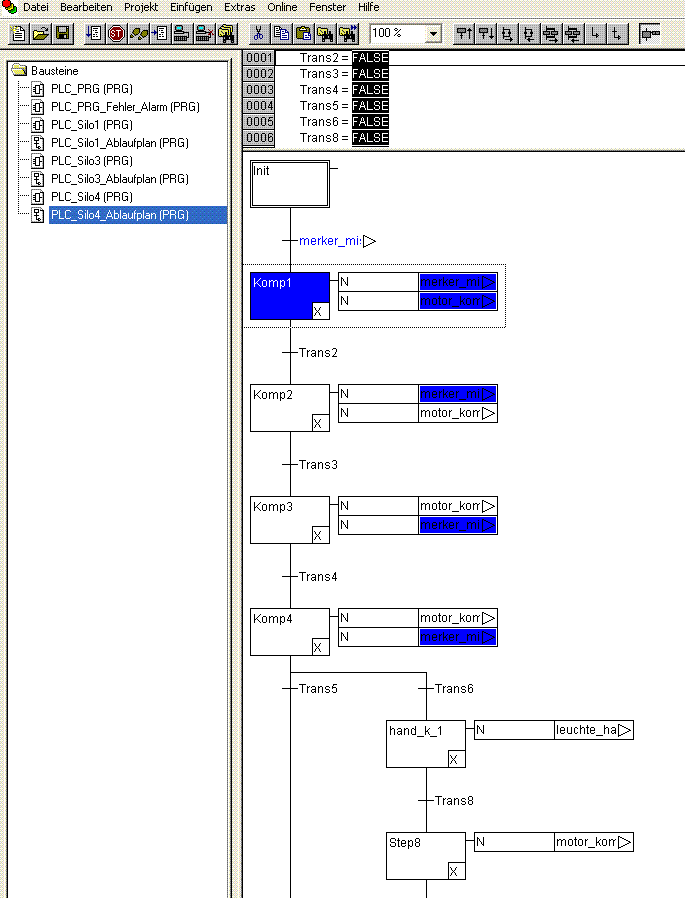Insert a parallel branch to the right

[x=550, y=33]
